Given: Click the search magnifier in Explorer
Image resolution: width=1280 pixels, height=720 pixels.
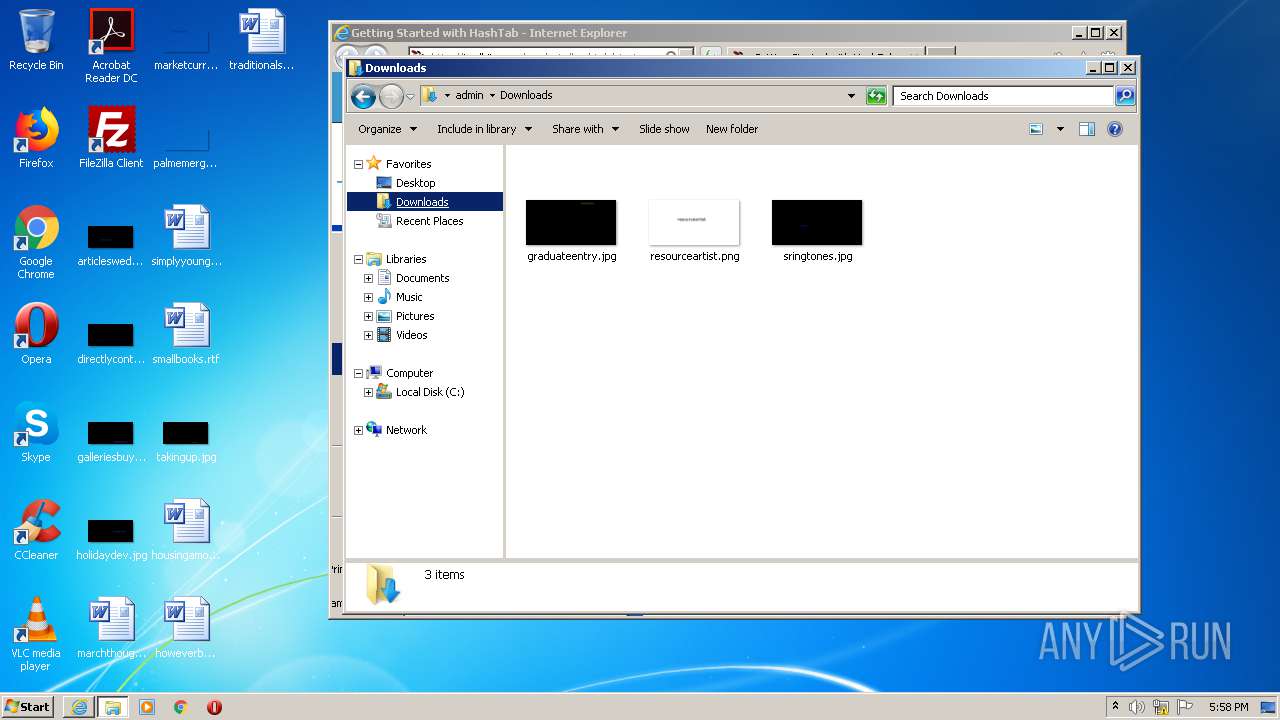Looking at the screenshot, I should tap(1125, 96).
